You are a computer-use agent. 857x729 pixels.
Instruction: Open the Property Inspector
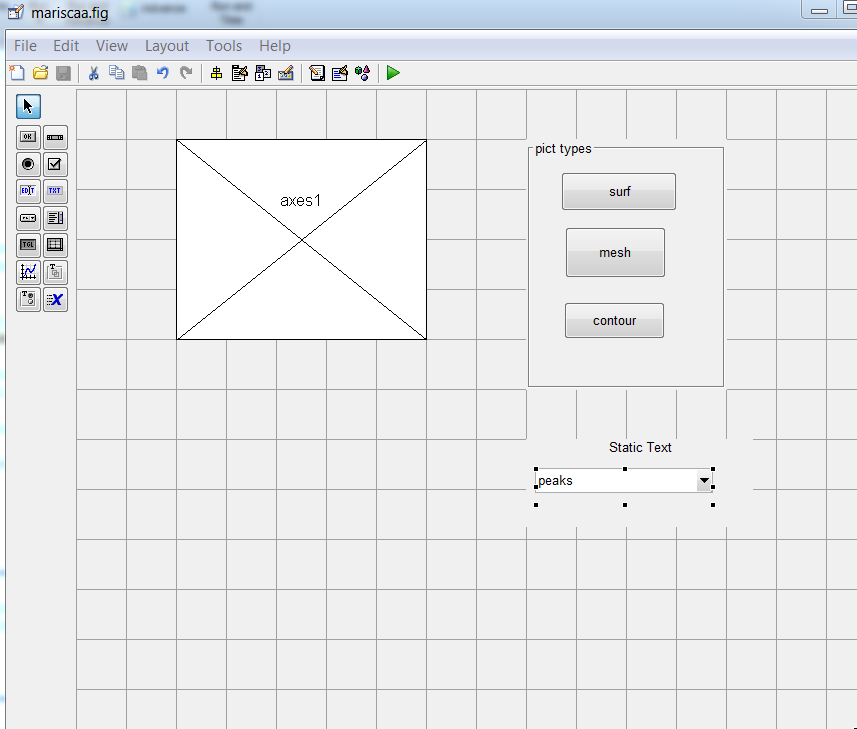339,72
